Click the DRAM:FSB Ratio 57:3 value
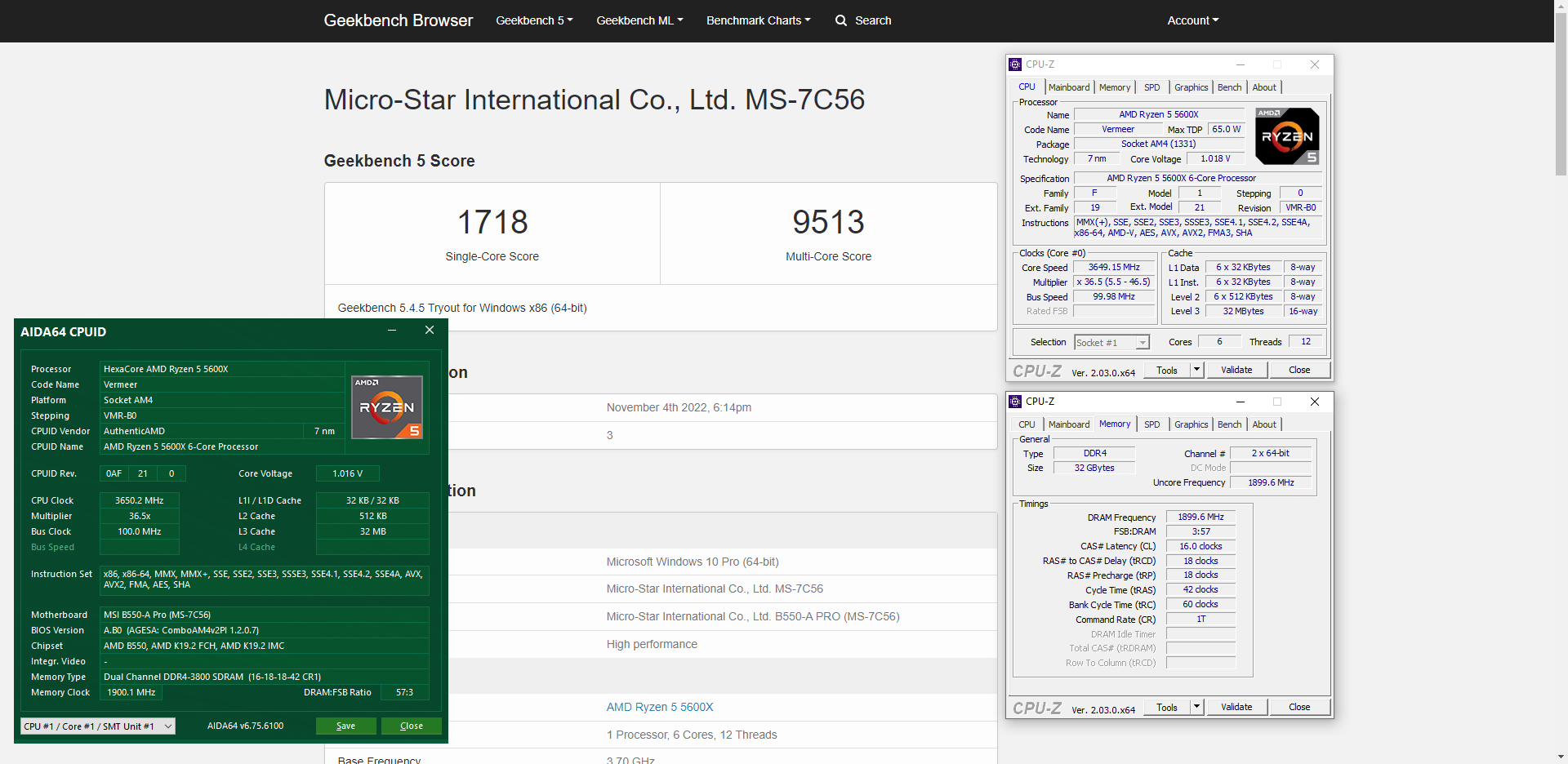This screenshot has width=1568, height=764. (405, 693)
